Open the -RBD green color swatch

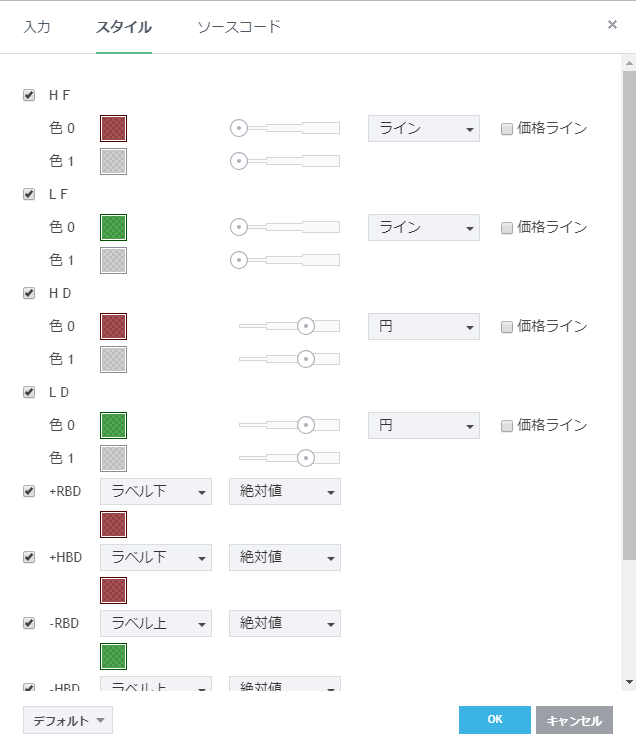[114, 656]
